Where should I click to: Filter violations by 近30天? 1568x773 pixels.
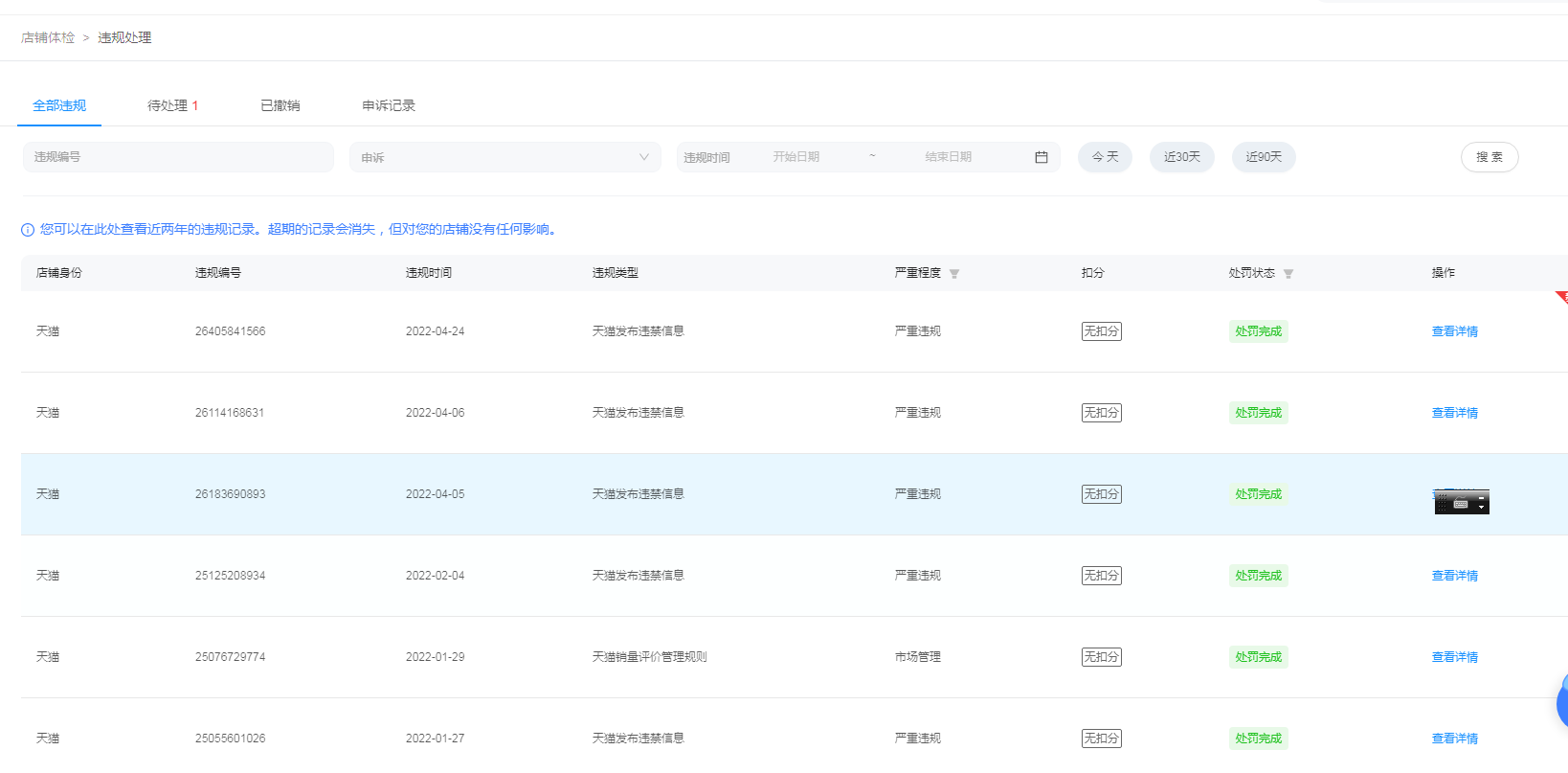point(1181,157)
